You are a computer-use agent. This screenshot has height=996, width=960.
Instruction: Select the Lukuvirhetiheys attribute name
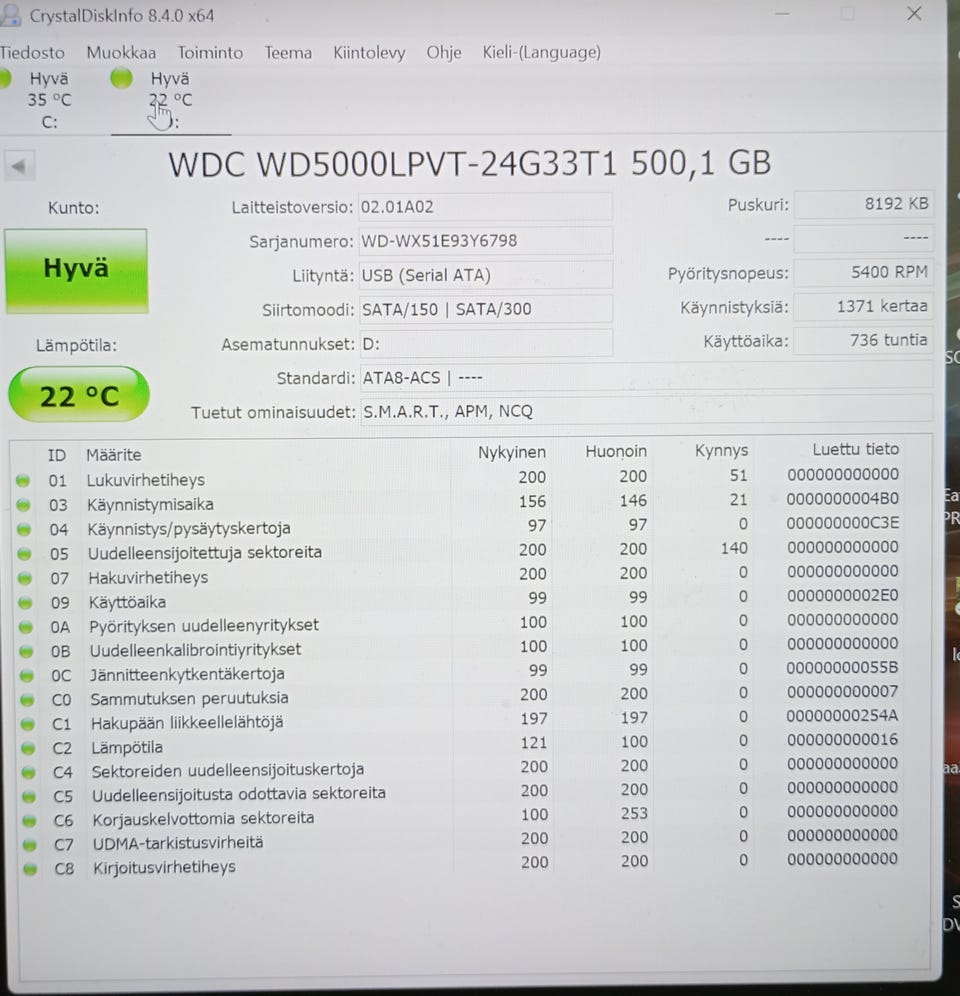pyautogui.click(x=145, y=480)
